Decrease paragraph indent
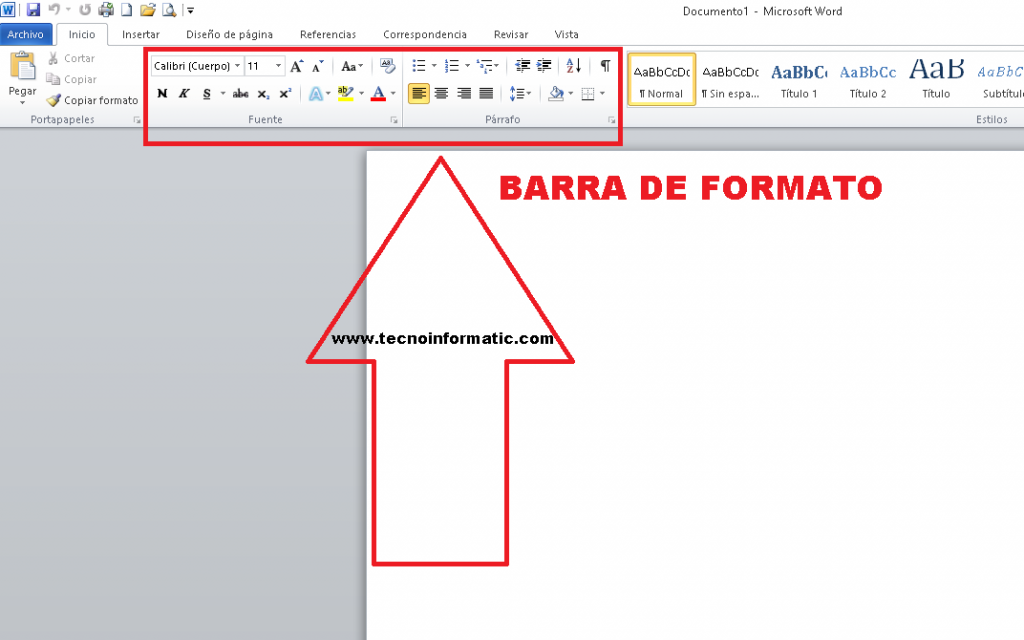1024x640 pixels. pyautogui.click(x=522, y=66)
